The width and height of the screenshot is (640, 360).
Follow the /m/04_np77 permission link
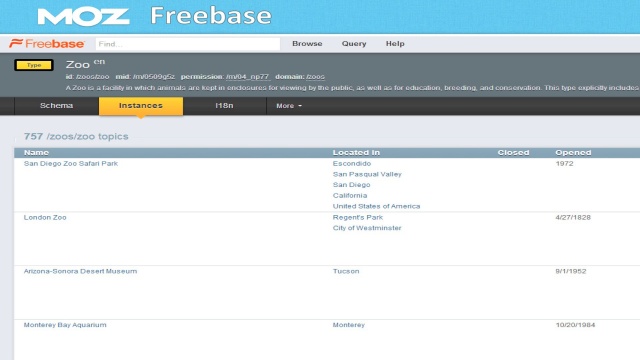coord(248,77)
